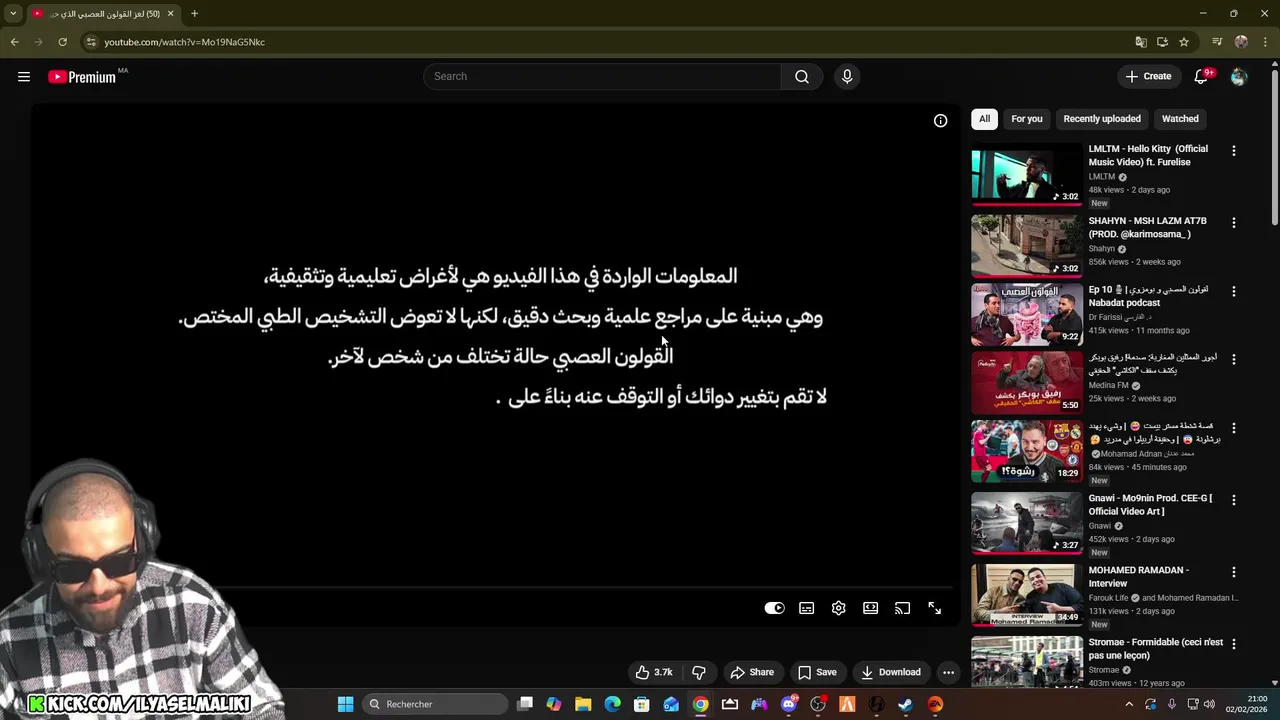Image resolution: width=1280 pixels, height=720 pixels.
Task: Open more actions ellipsis below video
Action: coord(948,672)
